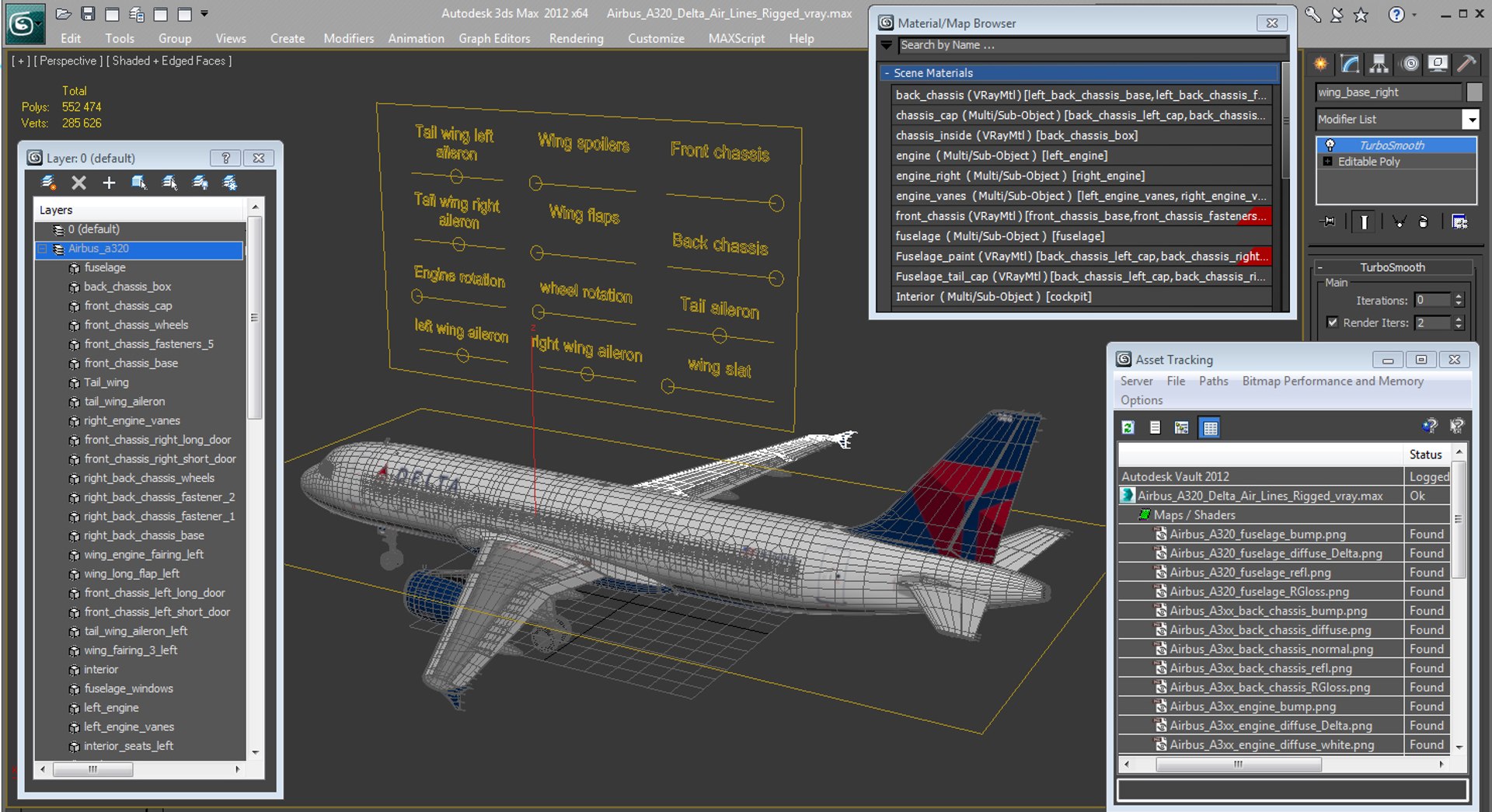
Task: Click Status column header in Asset Tracking
Action: click(1426, 455)
